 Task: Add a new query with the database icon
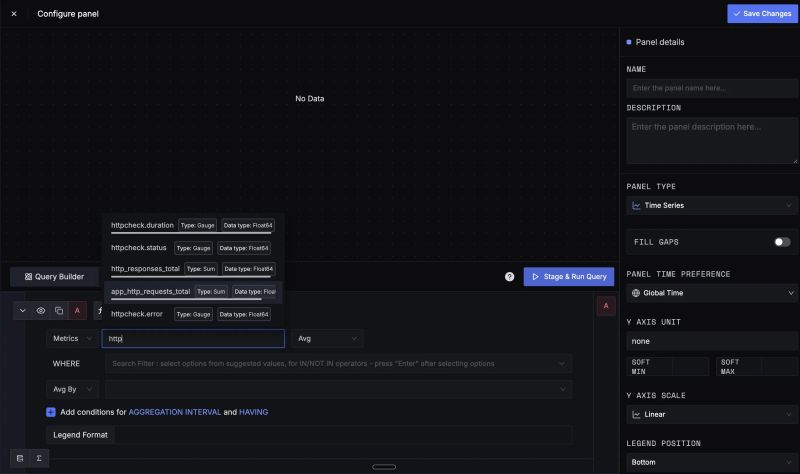pos(20,458)
